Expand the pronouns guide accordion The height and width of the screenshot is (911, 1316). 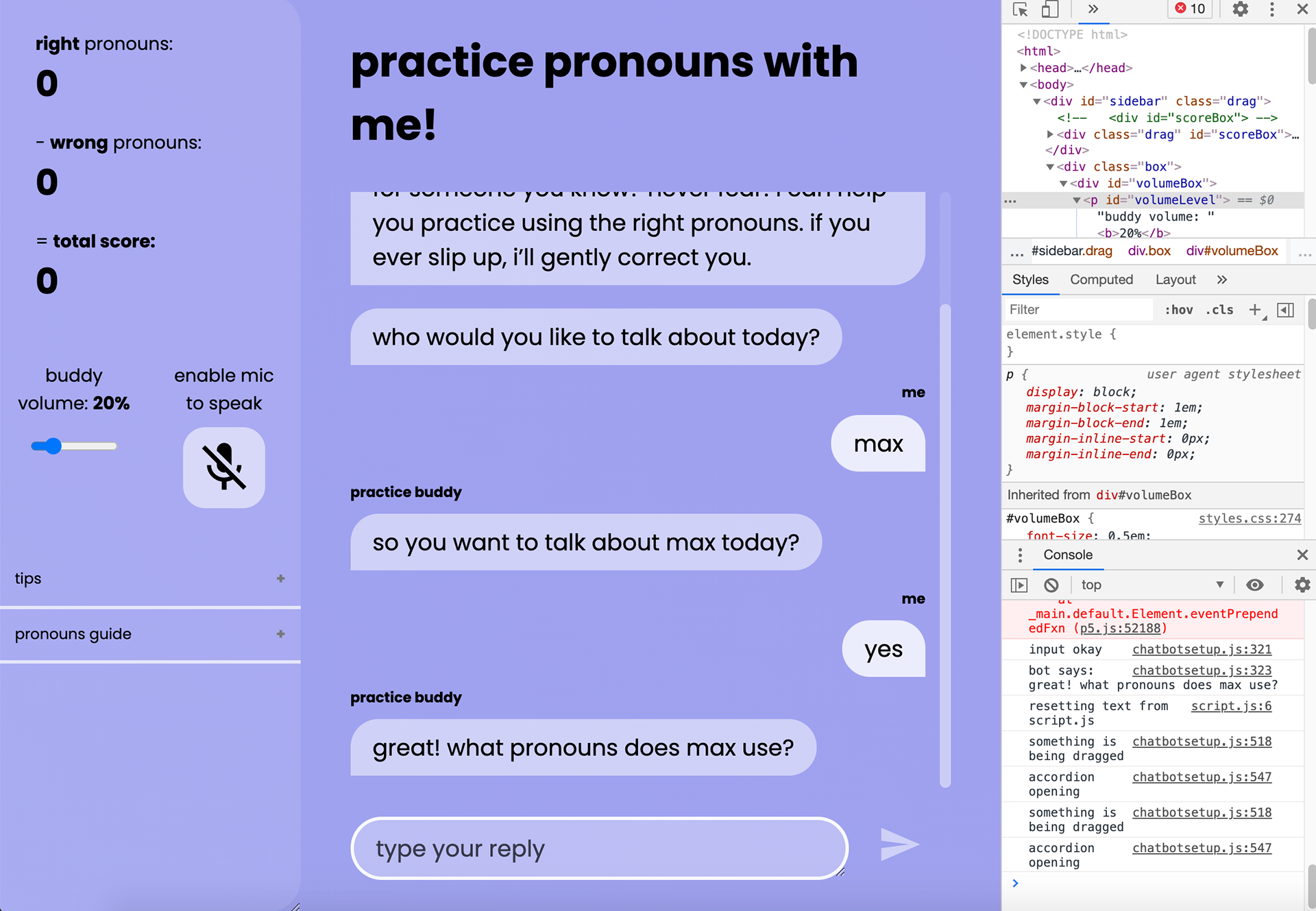[x=150, y=634]
